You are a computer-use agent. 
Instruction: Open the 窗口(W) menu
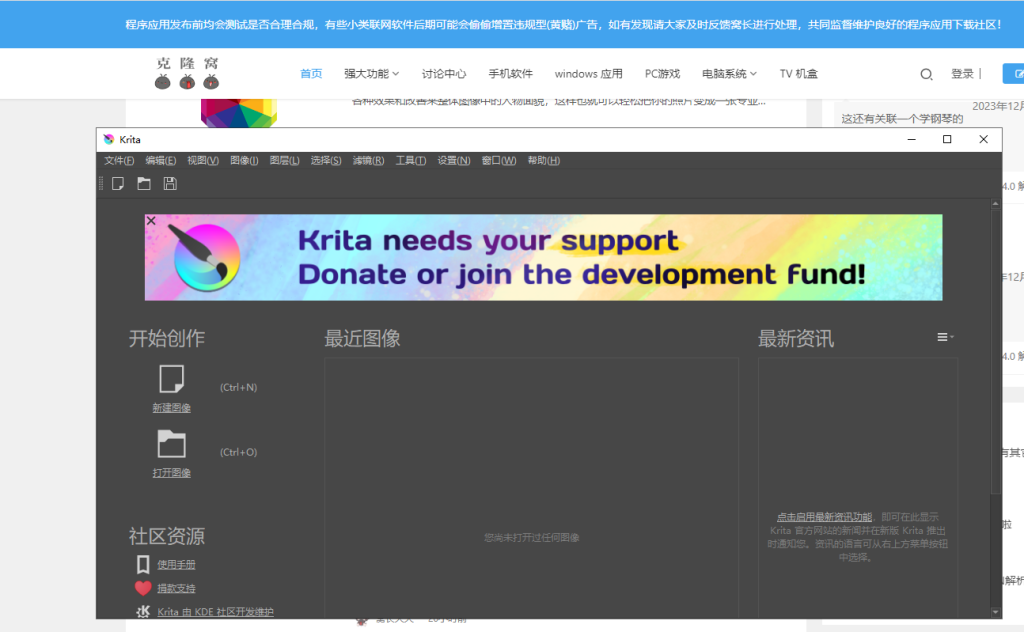tap(499, 161)
